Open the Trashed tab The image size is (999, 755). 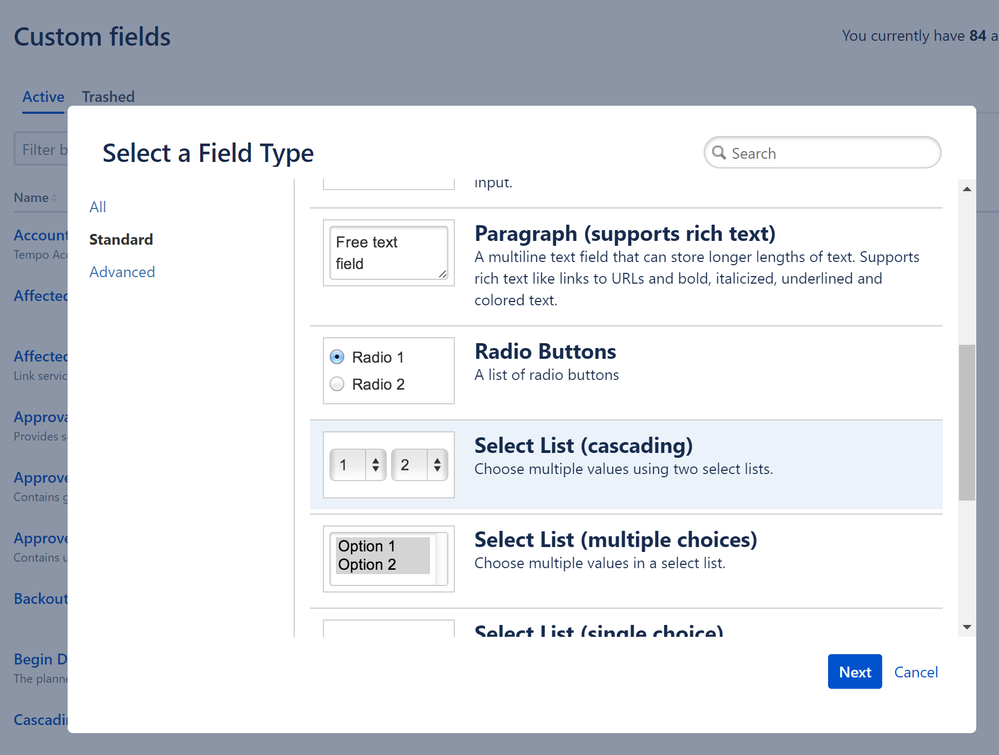pyautogui.click(x=108, y=97)
